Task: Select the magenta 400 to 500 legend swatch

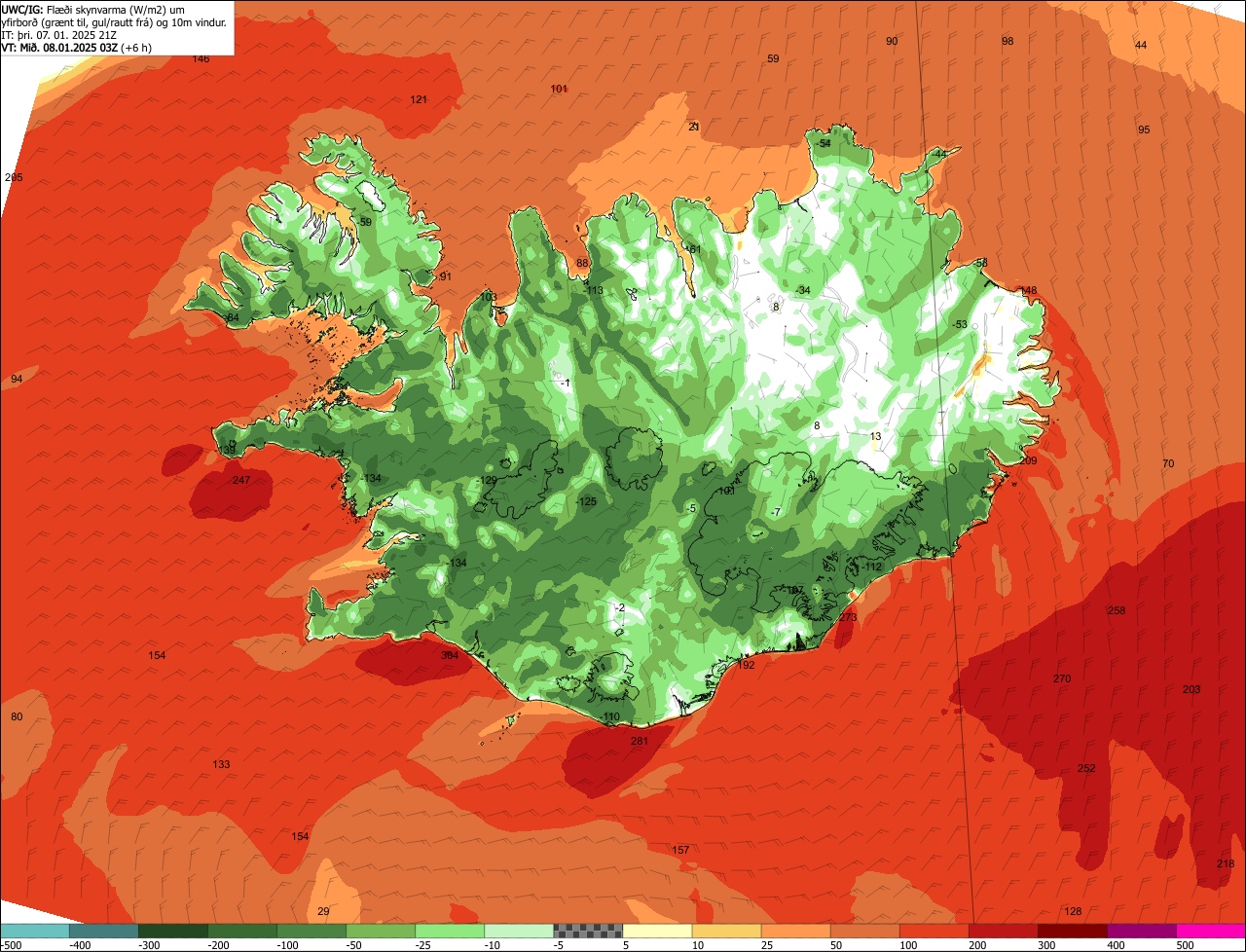Action: pos(1142,931)
